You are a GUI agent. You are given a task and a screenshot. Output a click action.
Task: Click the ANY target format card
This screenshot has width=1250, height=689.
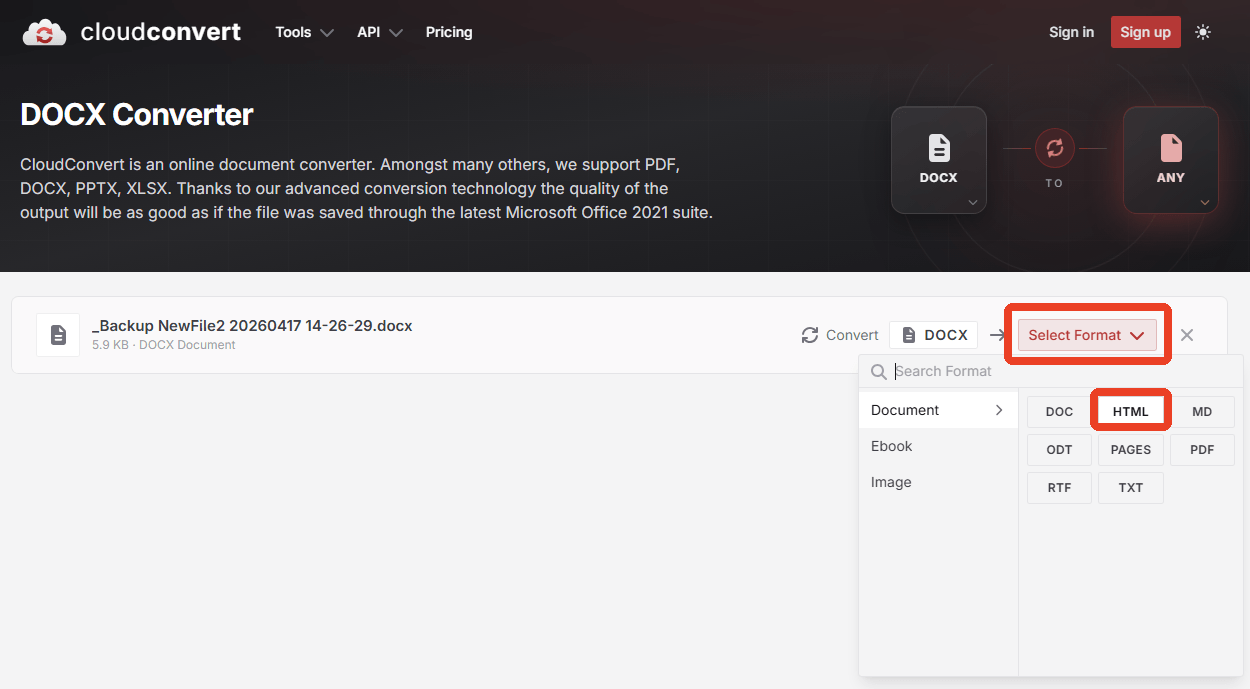[1171, 160]
